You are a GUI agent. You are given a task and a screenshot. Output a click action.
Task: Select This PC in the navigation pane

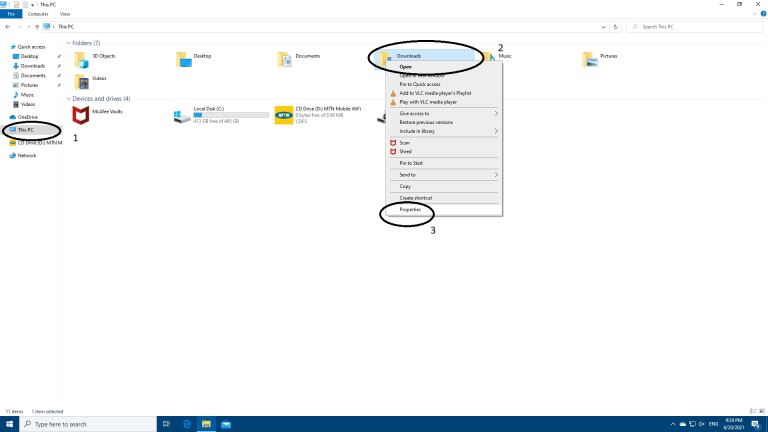(x=25, y=130)
